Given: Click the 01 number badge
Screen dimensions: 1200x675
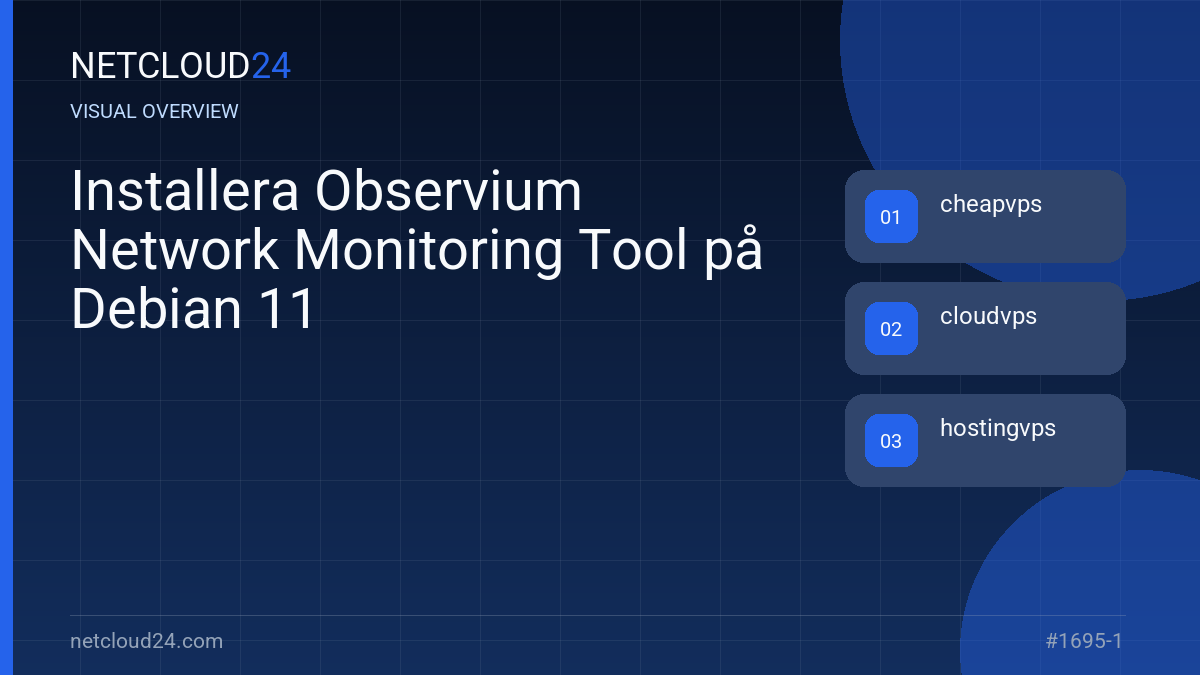Looking at the screenshot, I should 891,216.
